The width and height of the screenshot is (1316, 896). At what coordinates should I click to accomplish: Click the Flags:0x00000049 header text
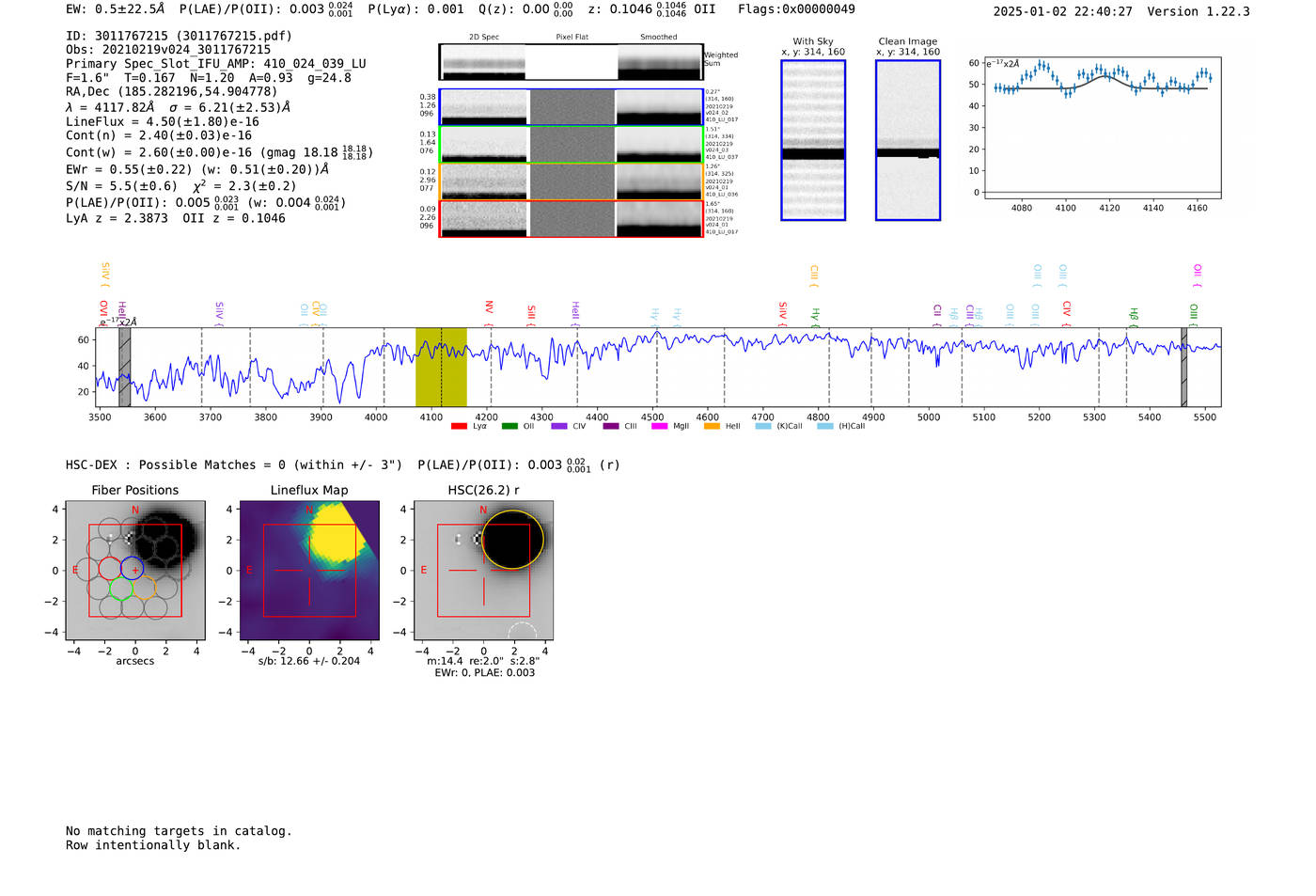(x=796, y=9)
